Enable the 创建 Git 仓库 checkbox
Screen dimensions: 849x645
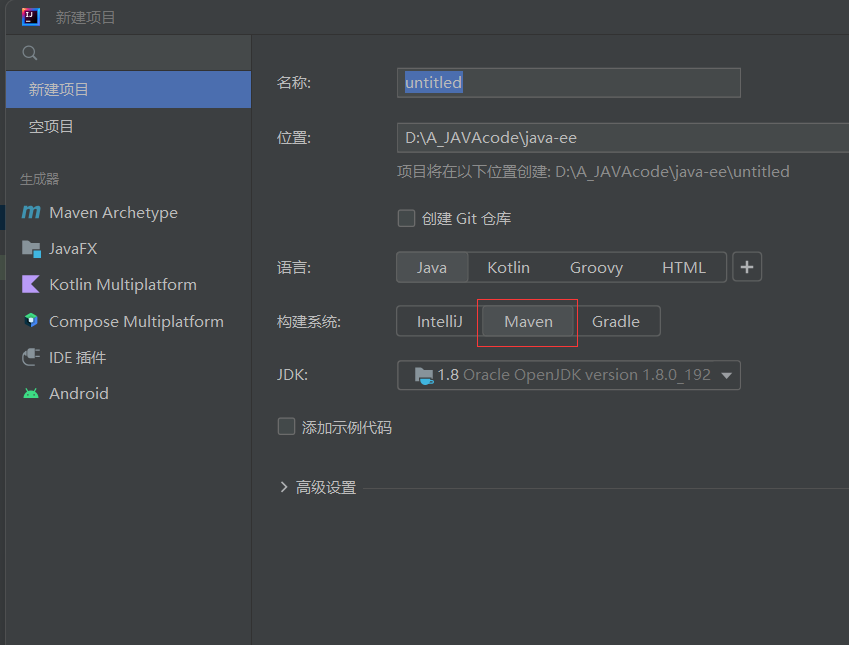tap(406, 218)
